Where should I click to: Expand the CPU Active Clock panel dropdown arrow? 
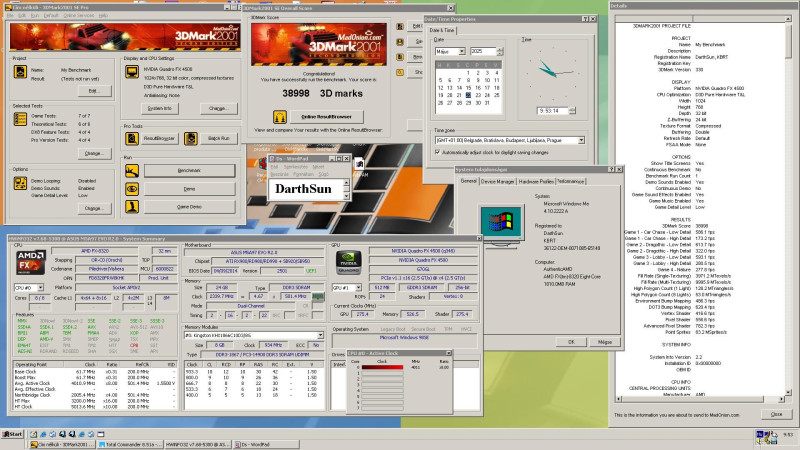tap(448, 353)
